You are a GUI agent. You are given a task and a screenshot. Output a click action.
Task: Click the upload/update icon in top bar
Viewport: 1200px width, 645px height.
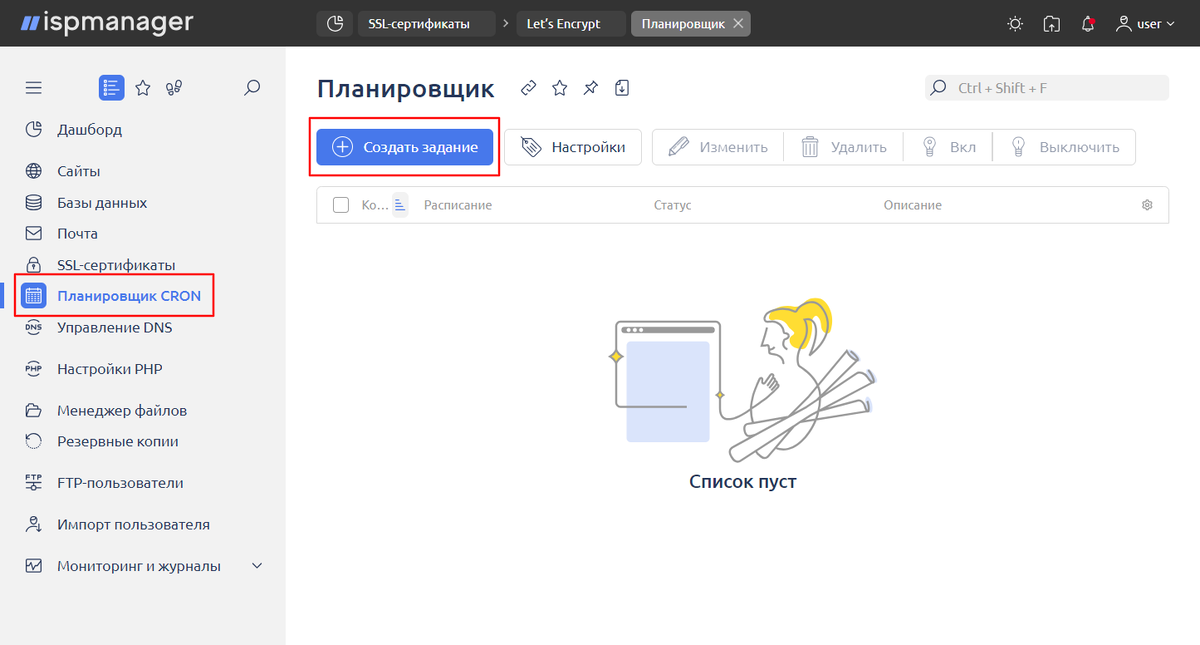click(x=1052, y=24)
